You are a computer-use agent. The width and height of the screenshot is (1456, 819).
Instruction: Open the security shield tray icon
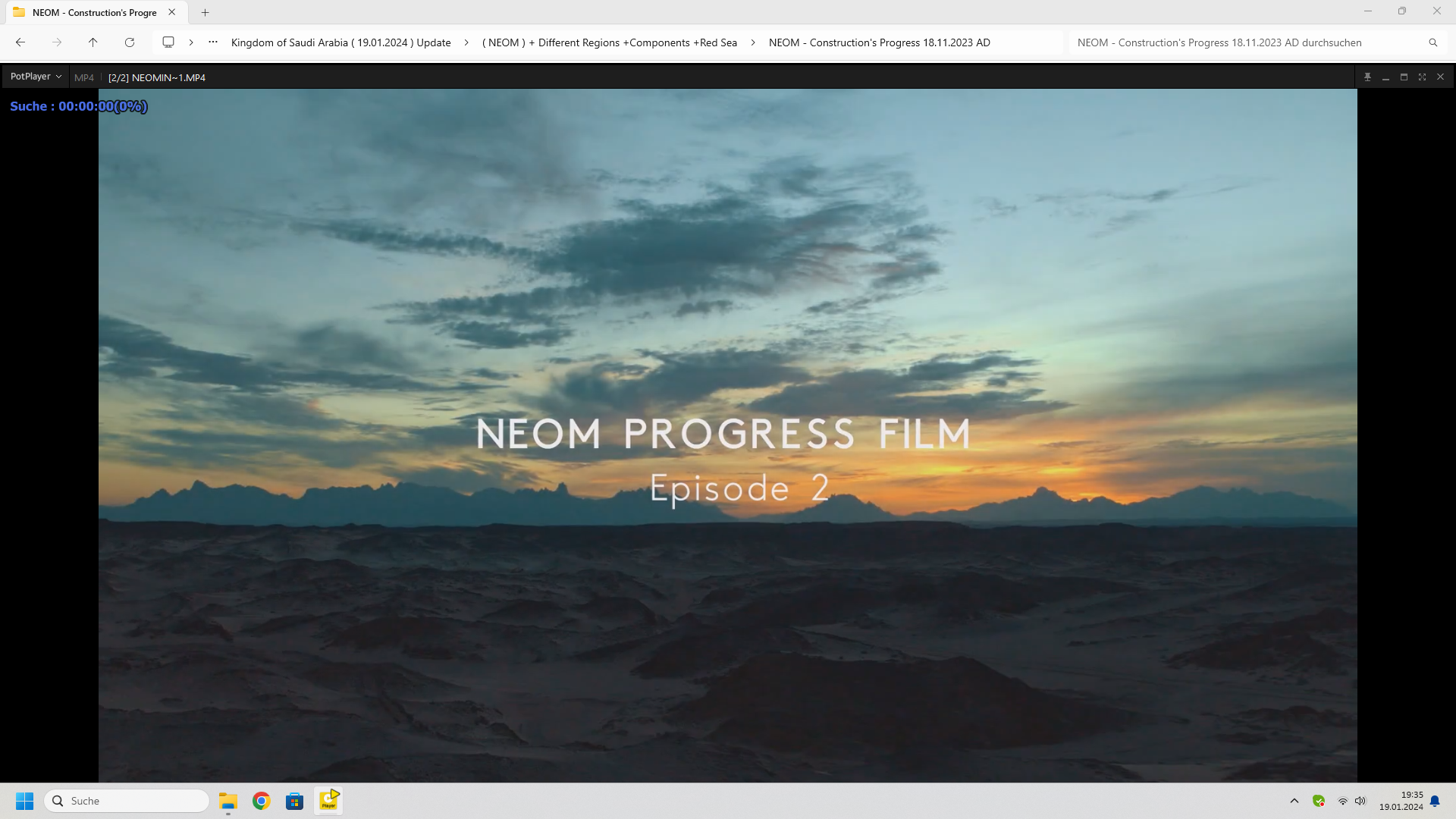tap(1319, 801)
